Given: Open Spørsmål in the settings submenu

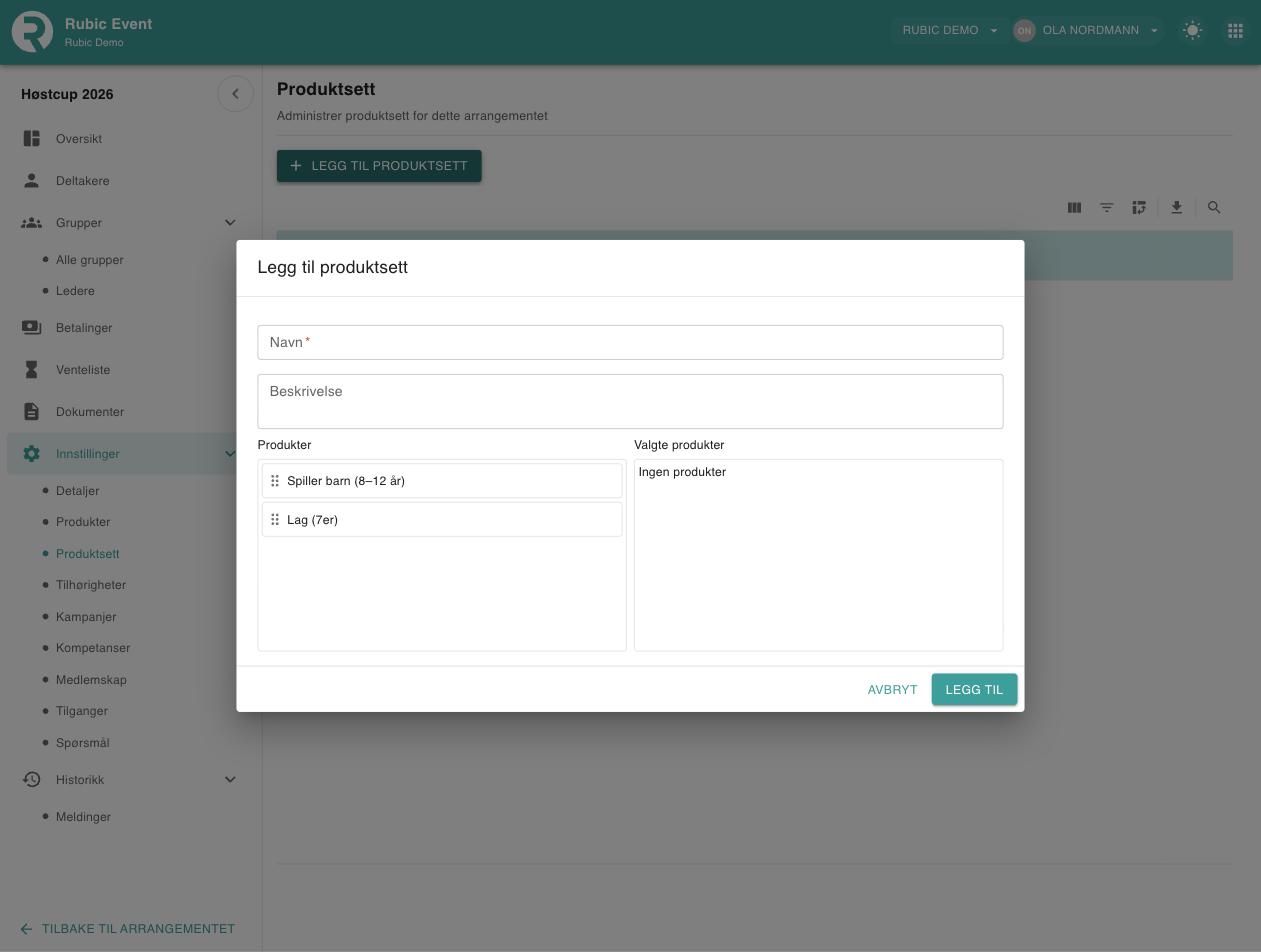Looking at the screenshot, I should tap(83, 743).
